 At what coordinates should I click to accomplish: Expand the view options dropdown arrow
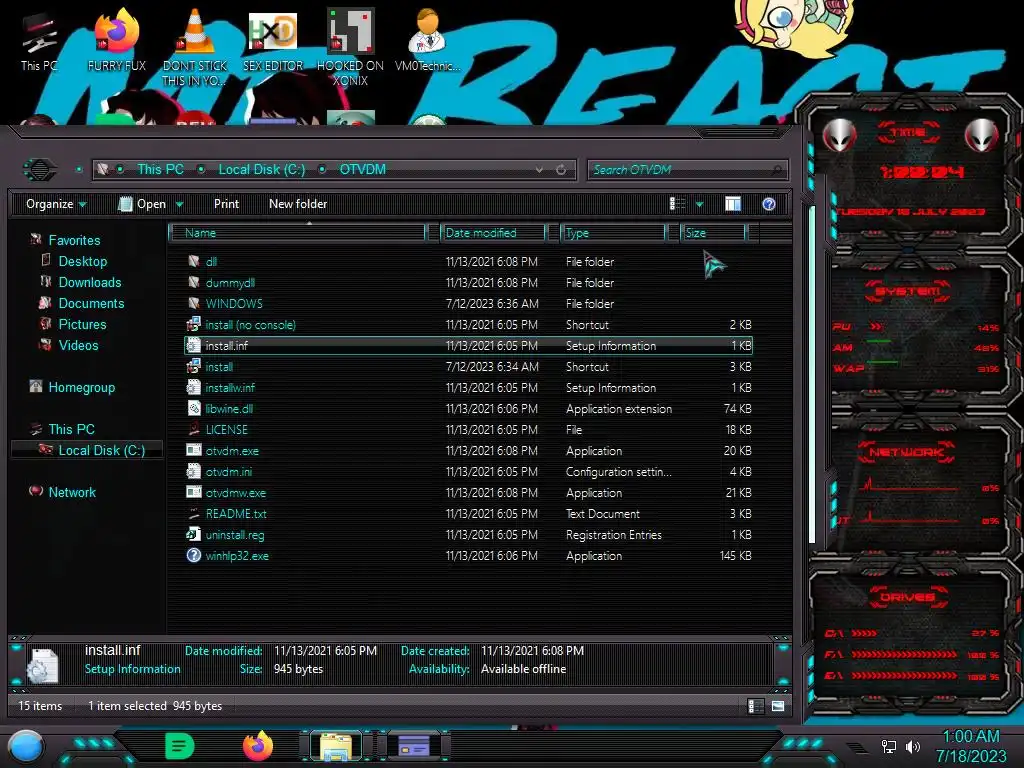click(x=699, y=205)
